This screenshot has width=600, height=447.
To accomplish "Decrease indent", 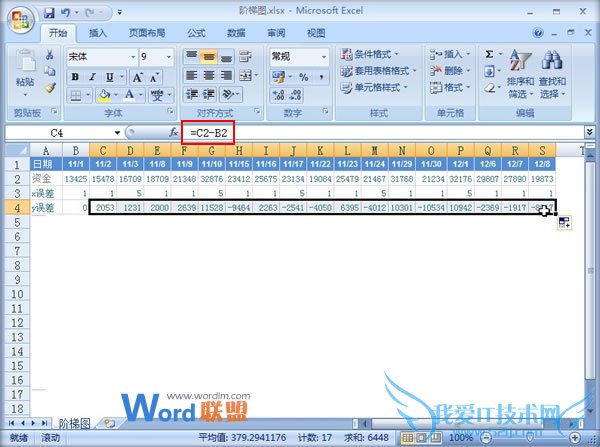I will (x=191, y=94).
